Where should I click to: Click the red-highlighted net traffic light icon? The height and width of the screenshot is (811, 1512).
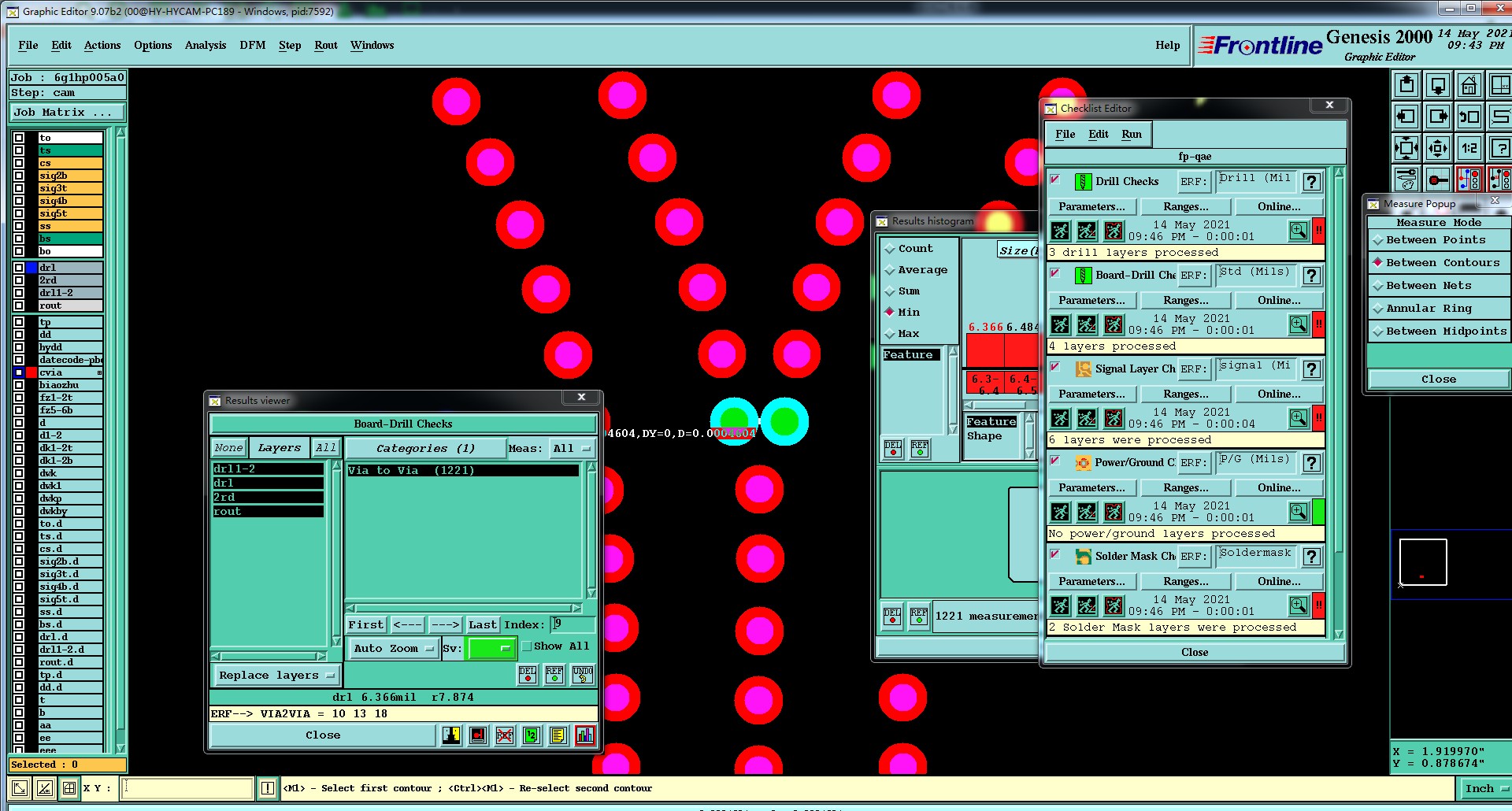pyautogui.click(x=1469, y=180)
